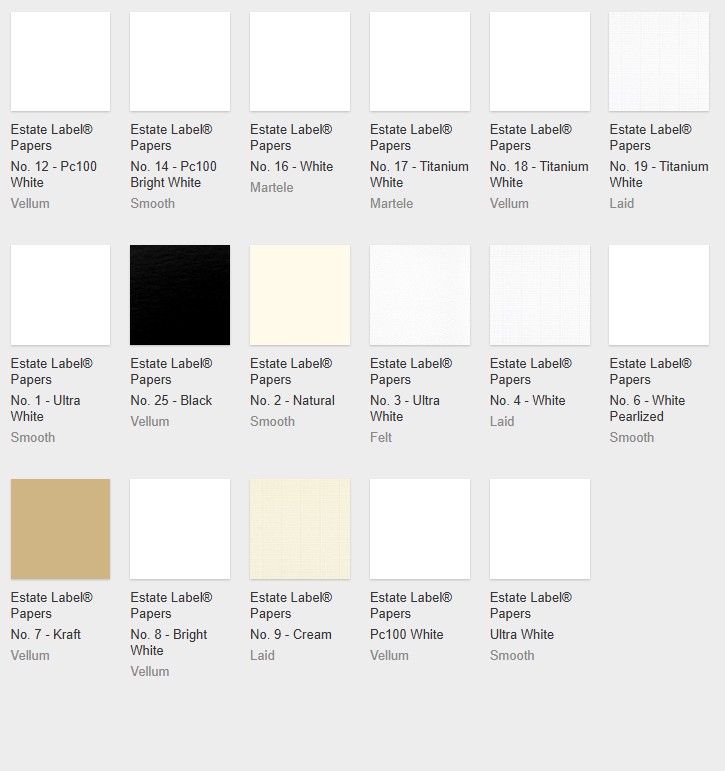Open the No. 6 White Pearlized swatch
725x771 pixels.
659,295
